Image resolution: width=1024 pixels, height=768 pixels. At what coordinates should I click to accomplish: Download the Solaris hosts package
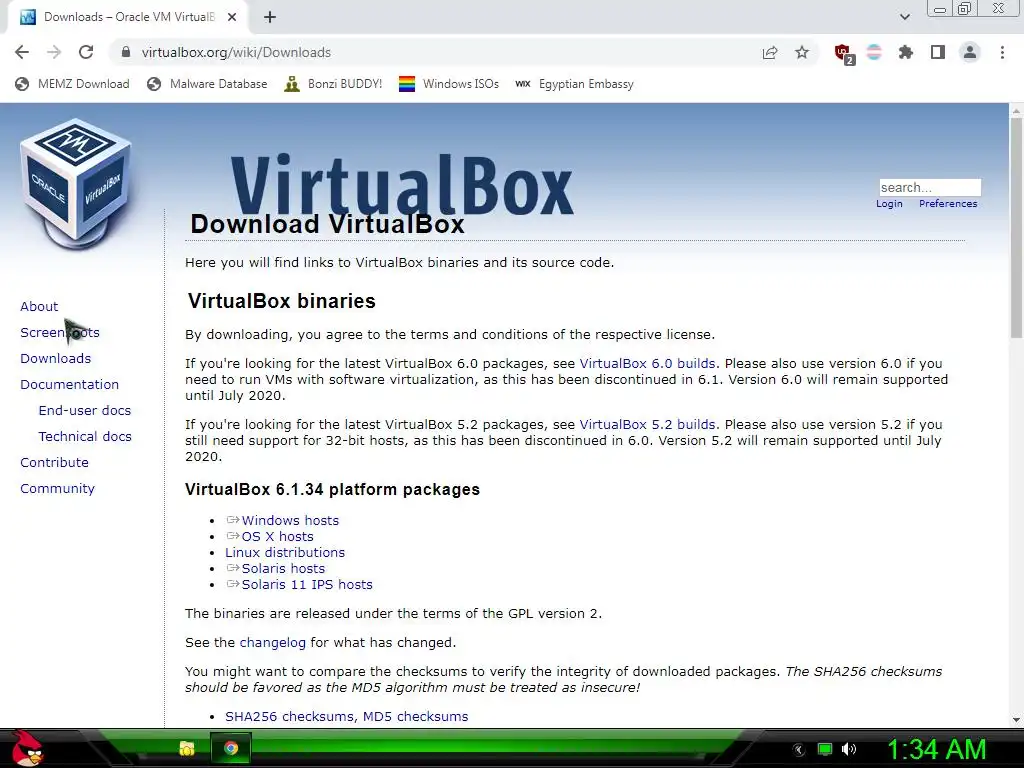point(283,569)
